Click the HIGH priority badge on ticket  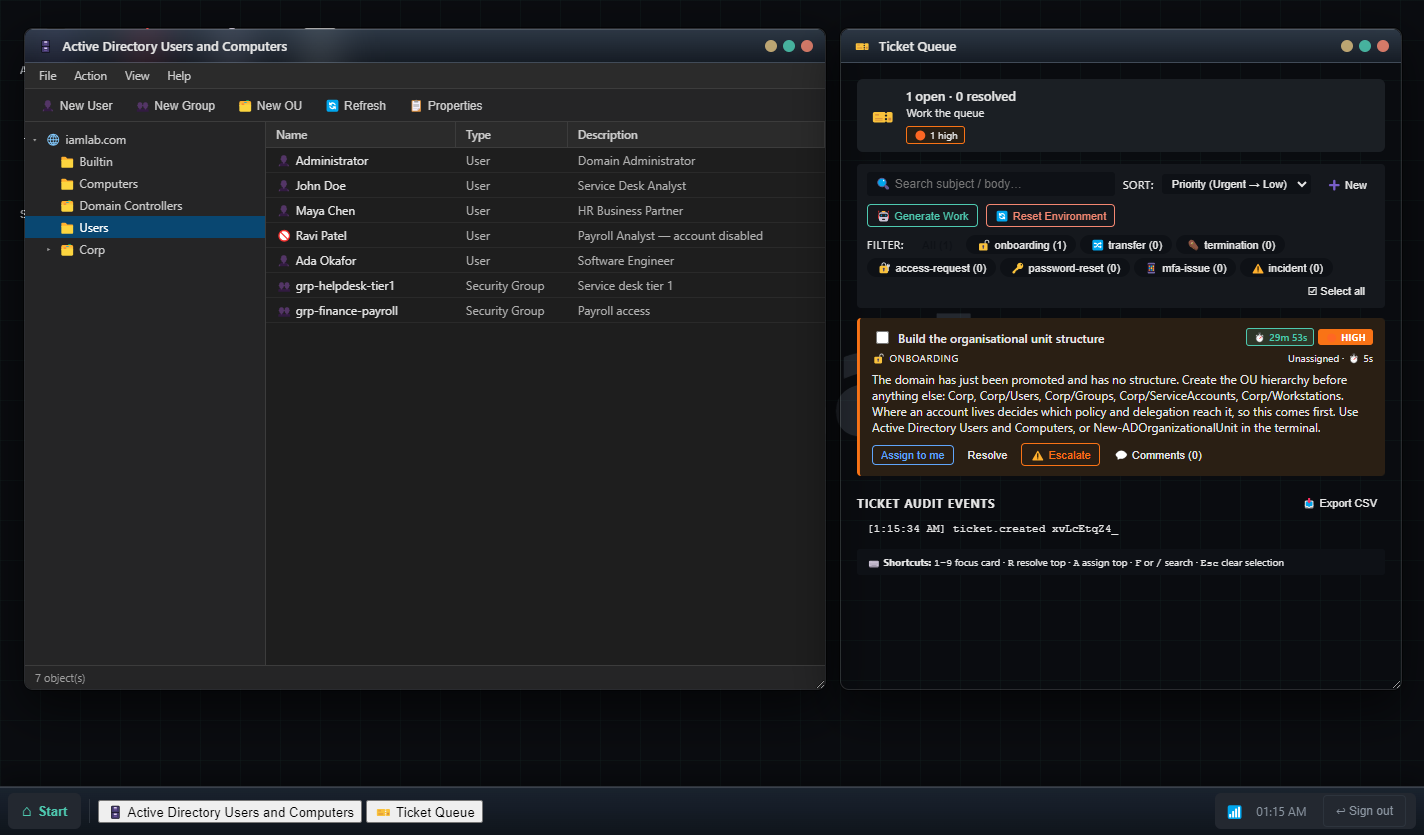(1345, 338)
